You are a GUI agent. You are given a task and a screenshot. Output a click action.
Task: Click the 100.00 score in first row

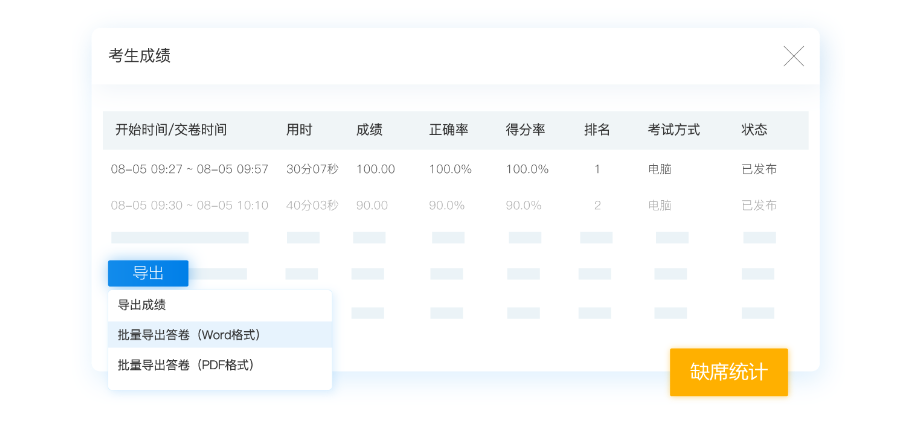point(375,169)
